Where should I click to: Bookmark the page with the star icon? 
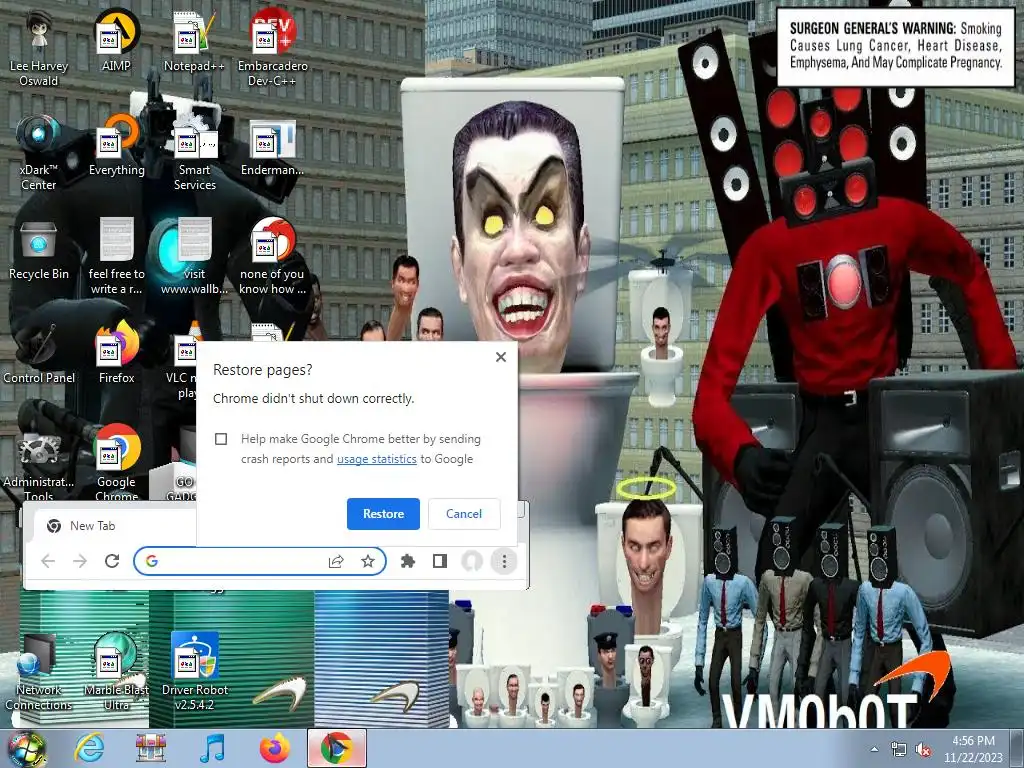coord(368,561)
